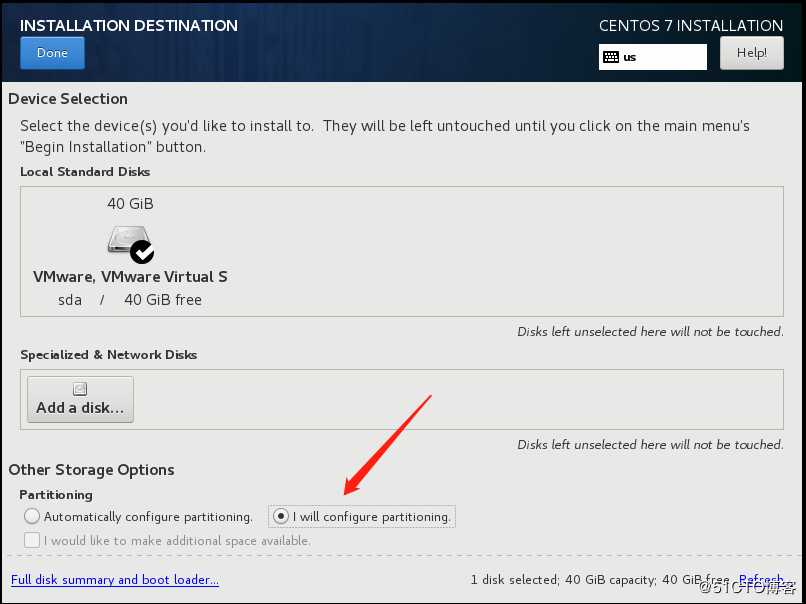
Task: Select Automatically configure partitioning radio
Action: click(32, 516)
